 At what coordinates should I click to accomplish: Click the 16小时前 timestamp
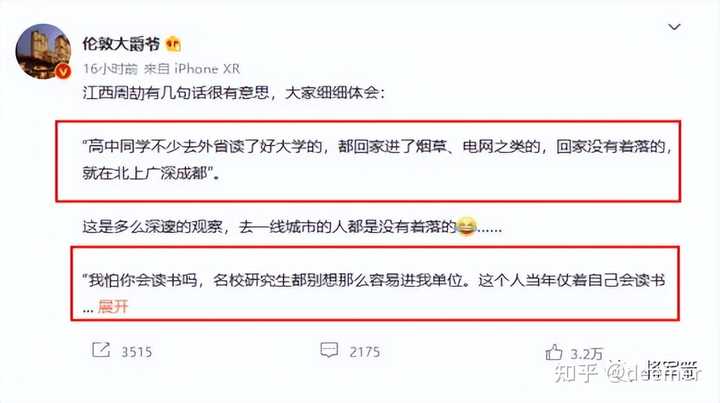(x=110, y=69)
